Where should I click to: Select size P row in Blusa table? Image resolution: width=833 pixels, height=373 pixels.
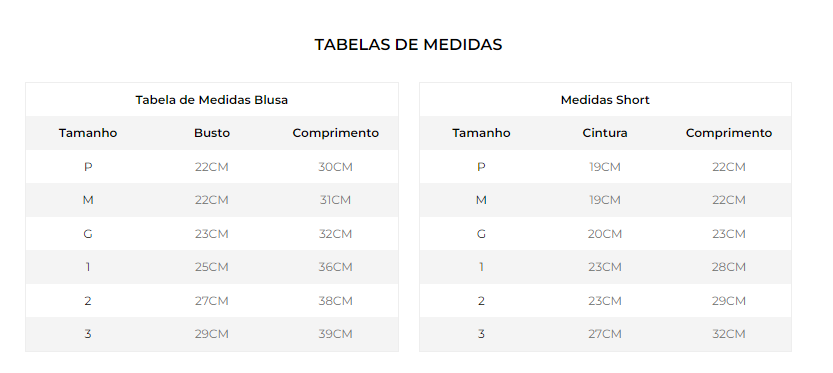[212, 167]
